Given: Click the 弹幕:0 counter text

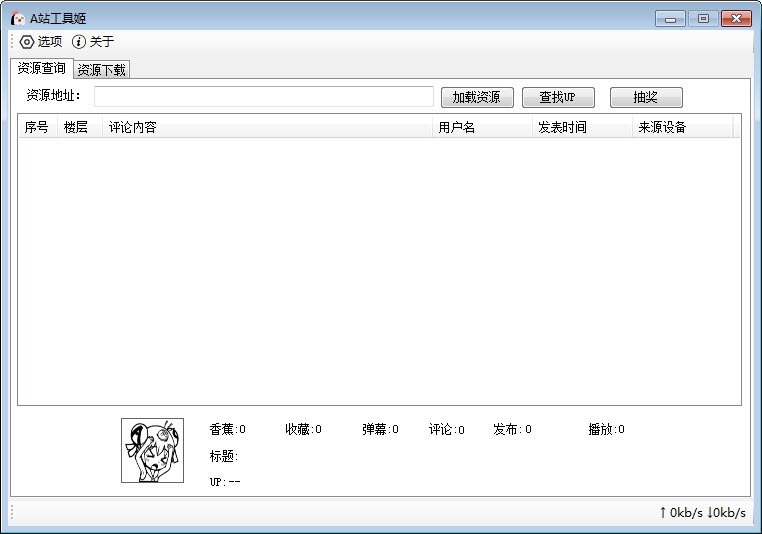Looking at the screenshot, I should (380, 429).
